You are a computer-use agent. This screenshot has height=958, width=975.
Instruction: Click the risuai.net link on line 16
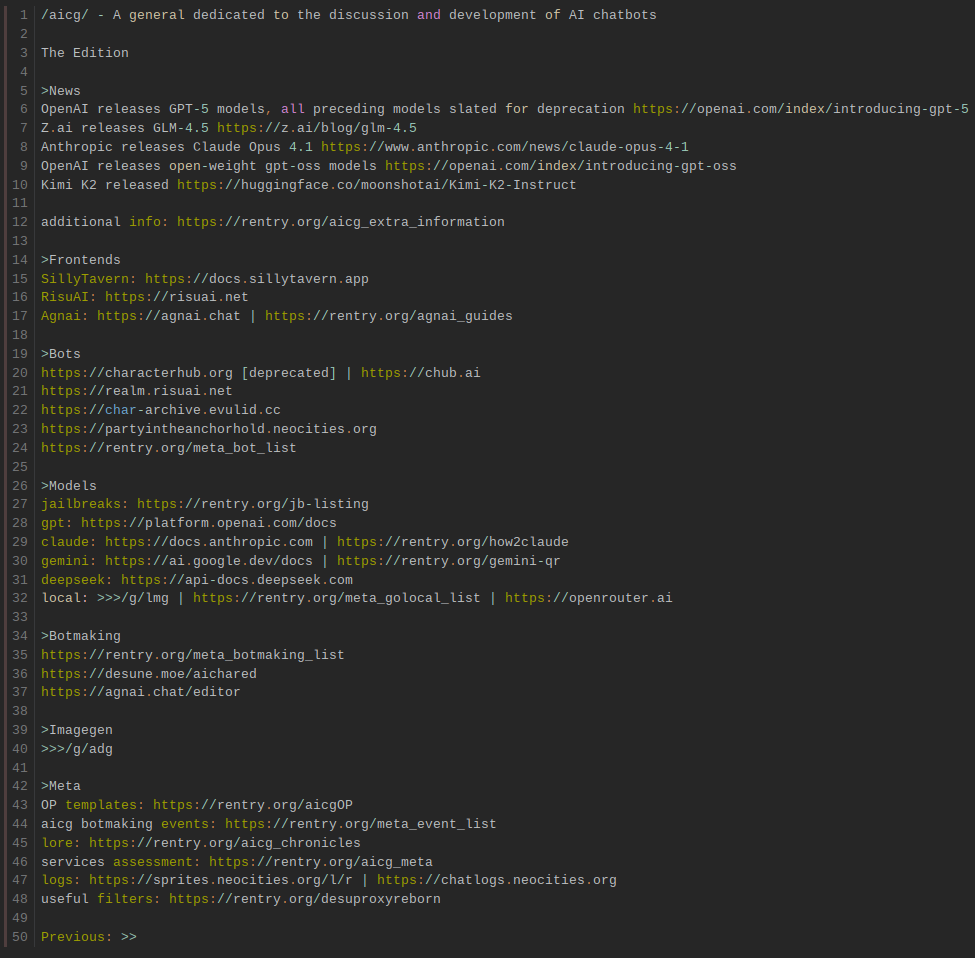(x=177, y=297)
